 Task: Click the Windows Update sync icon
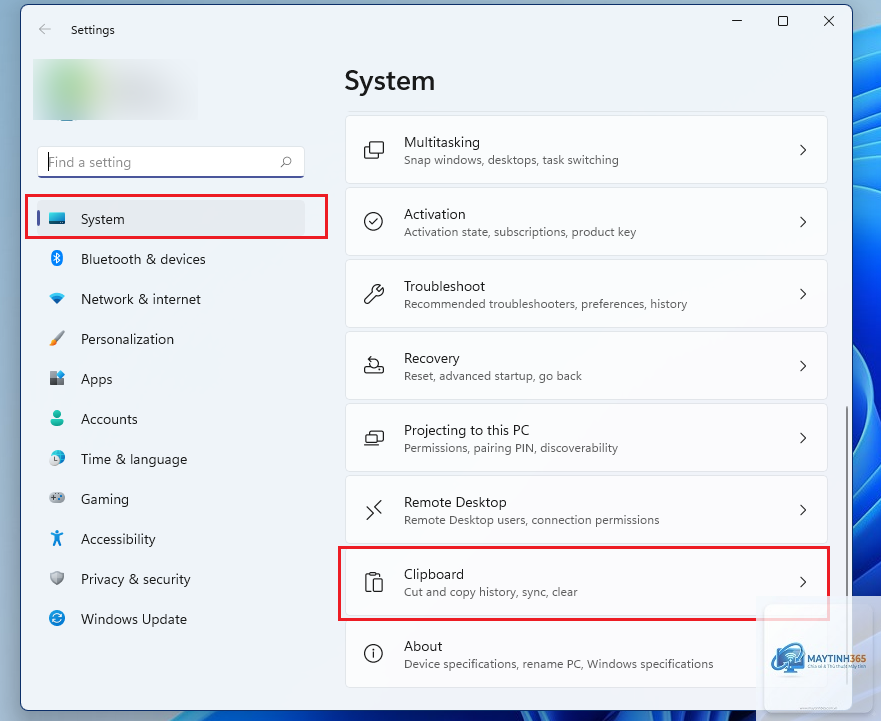pyautogui.click(x=57, y=618)
